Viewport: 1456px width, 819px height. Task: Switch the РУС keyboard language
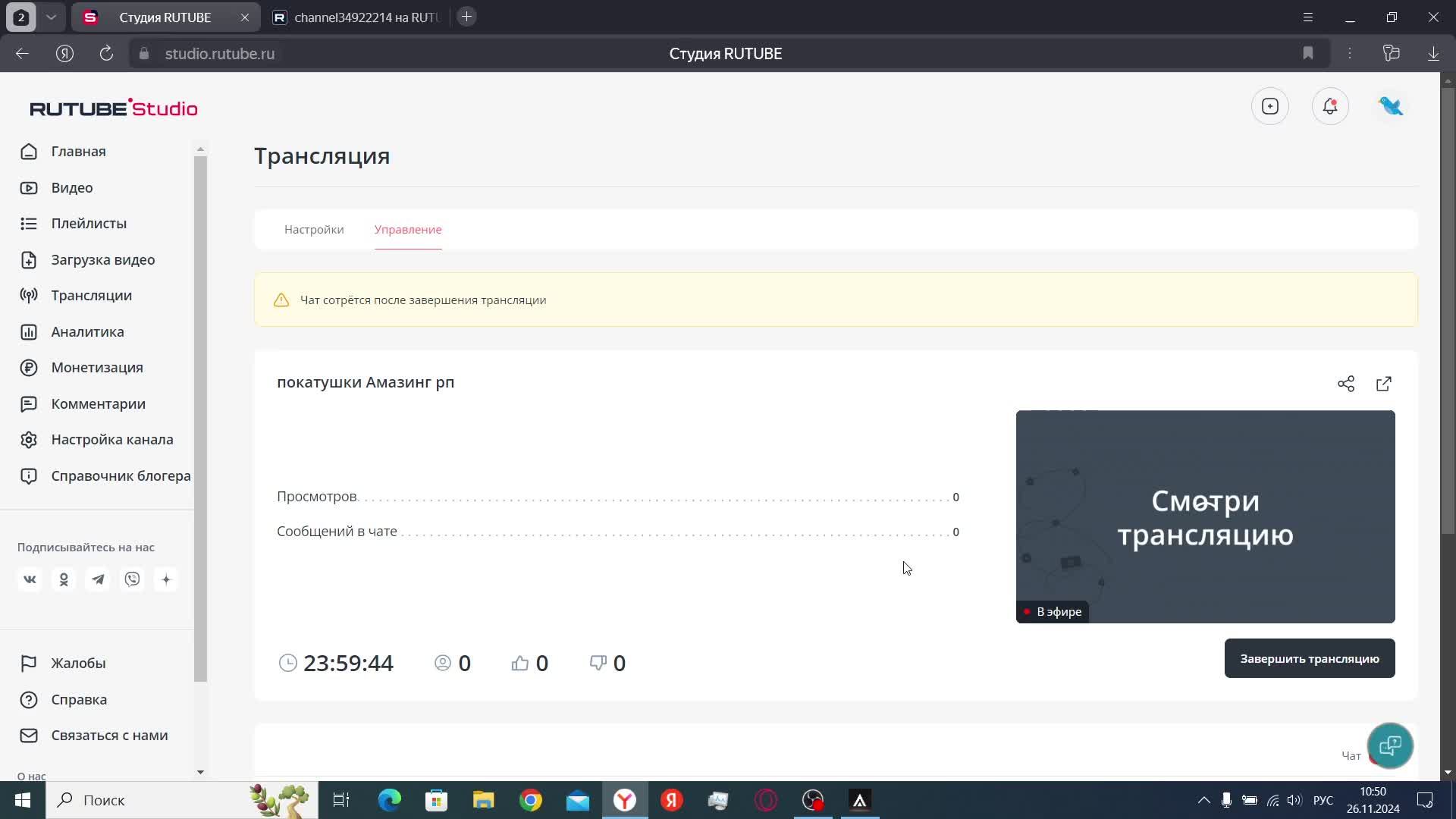1323,800
